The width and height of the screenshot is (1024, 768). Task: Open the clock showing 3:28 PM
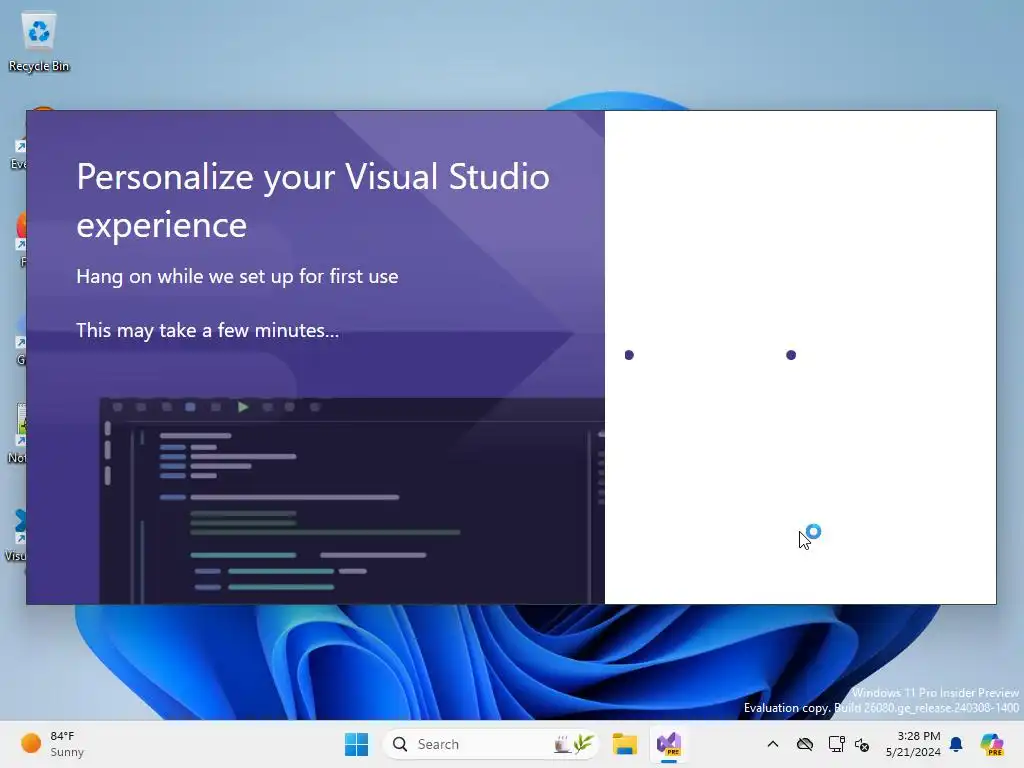(x=913, y=744)
